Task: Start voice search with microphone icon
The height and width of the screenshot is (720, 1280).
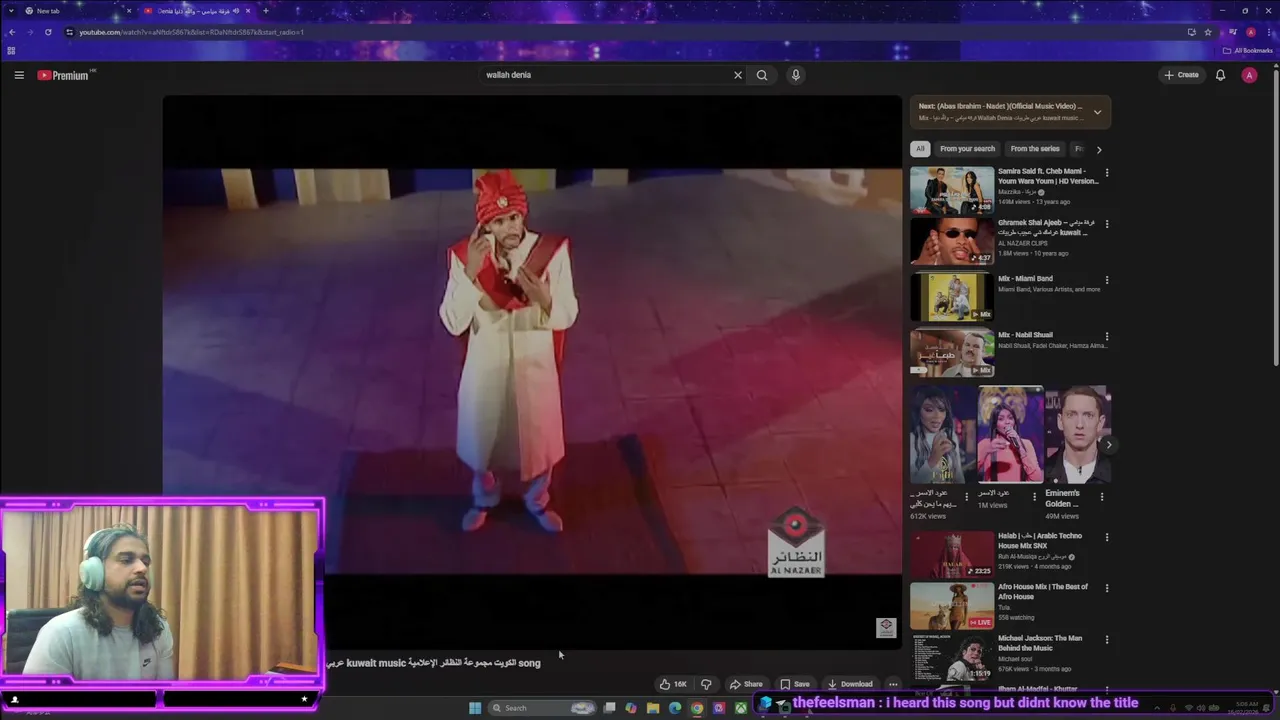Action: [796, 75]
